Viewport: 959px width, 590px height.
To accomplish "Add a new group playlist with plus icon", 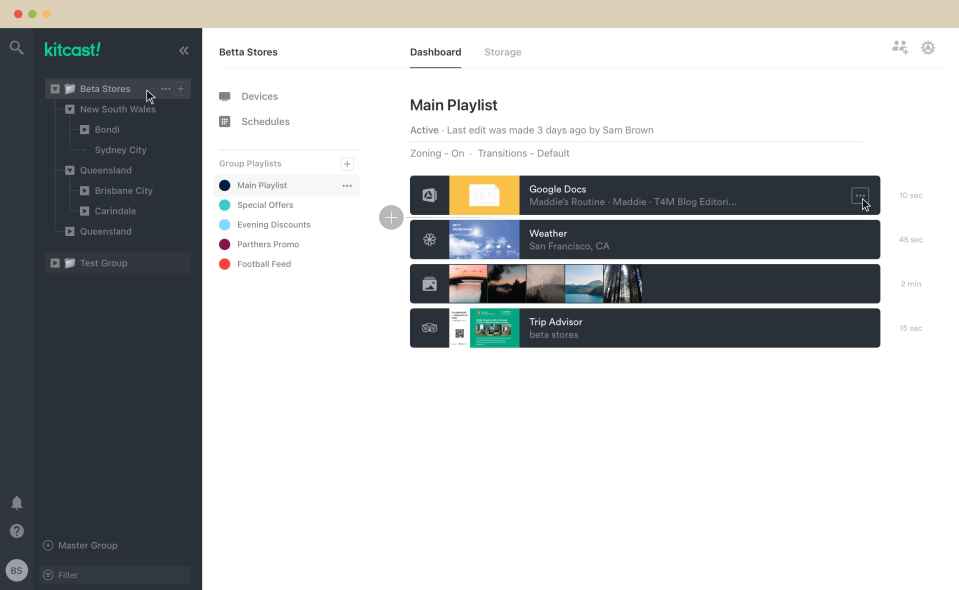I will pos(347,164).
